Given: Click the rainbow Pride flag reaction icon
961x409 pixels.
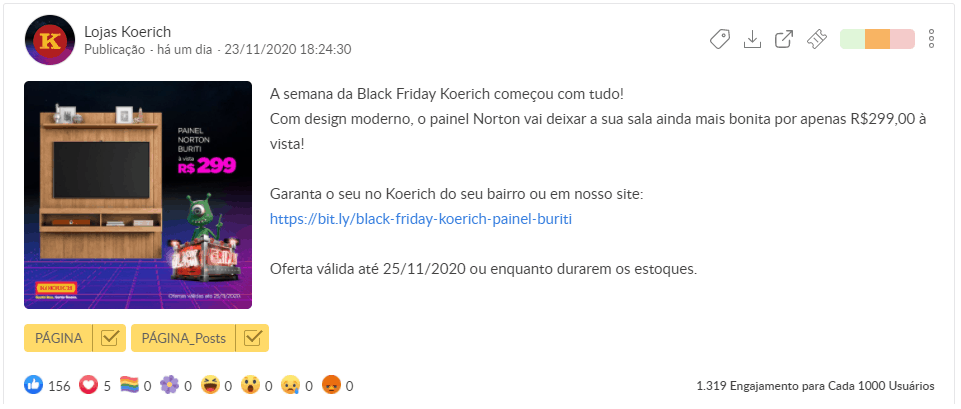Looking at the screenshot, I should (x=129, y=385).
